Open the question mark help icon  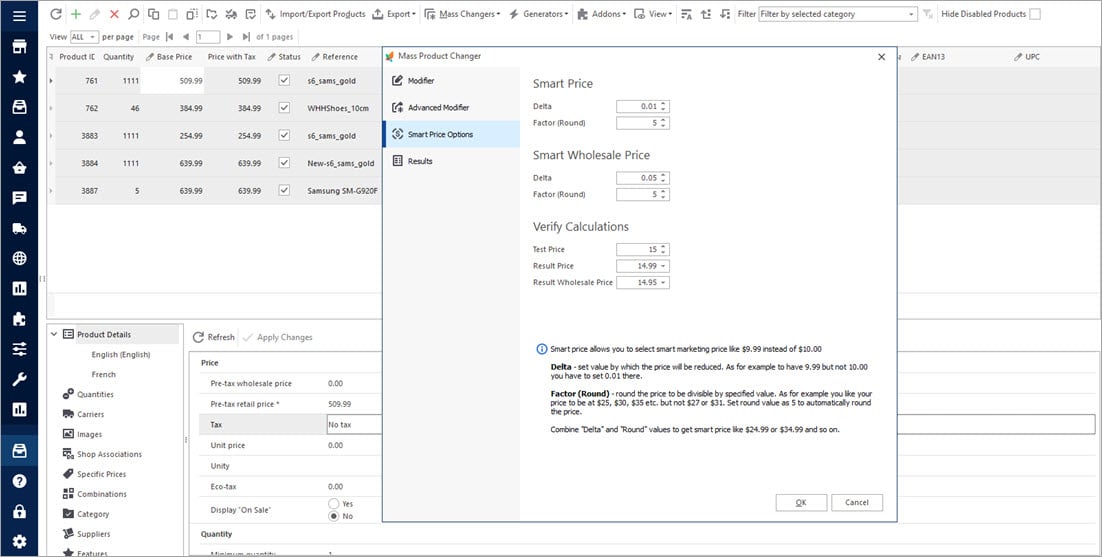pos(20,481)
